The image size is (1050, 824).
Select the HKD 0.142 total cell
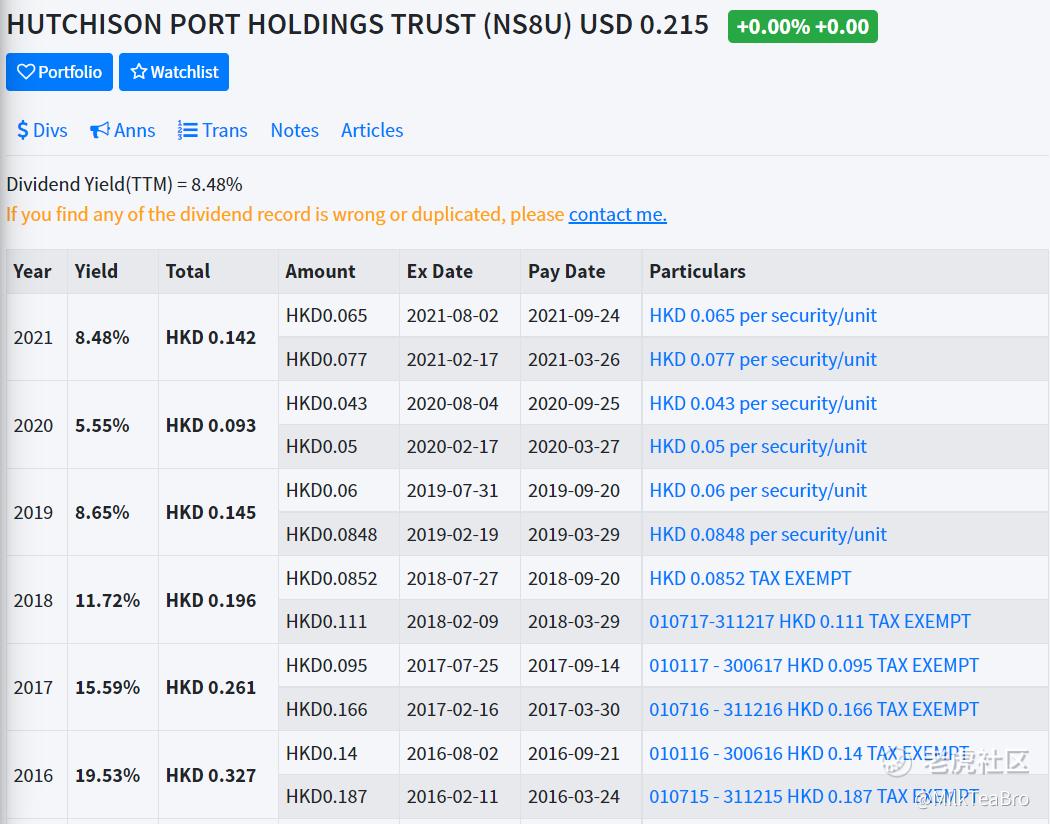[x=218, y=337]
